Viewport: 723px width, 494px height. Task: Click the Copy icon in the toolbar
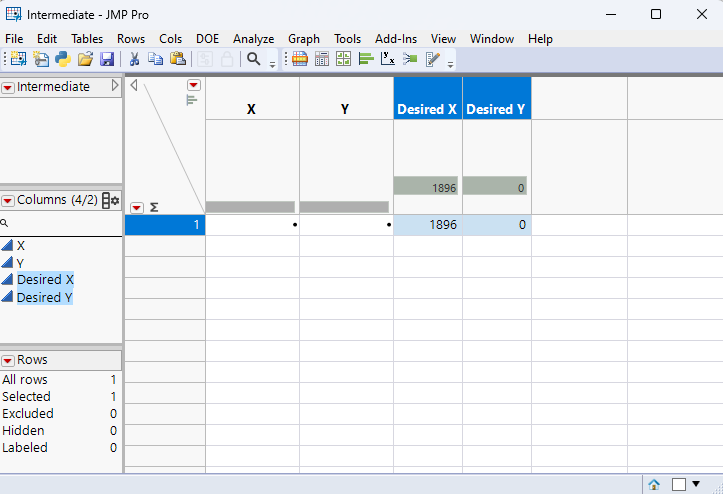(x=156, y=59)
